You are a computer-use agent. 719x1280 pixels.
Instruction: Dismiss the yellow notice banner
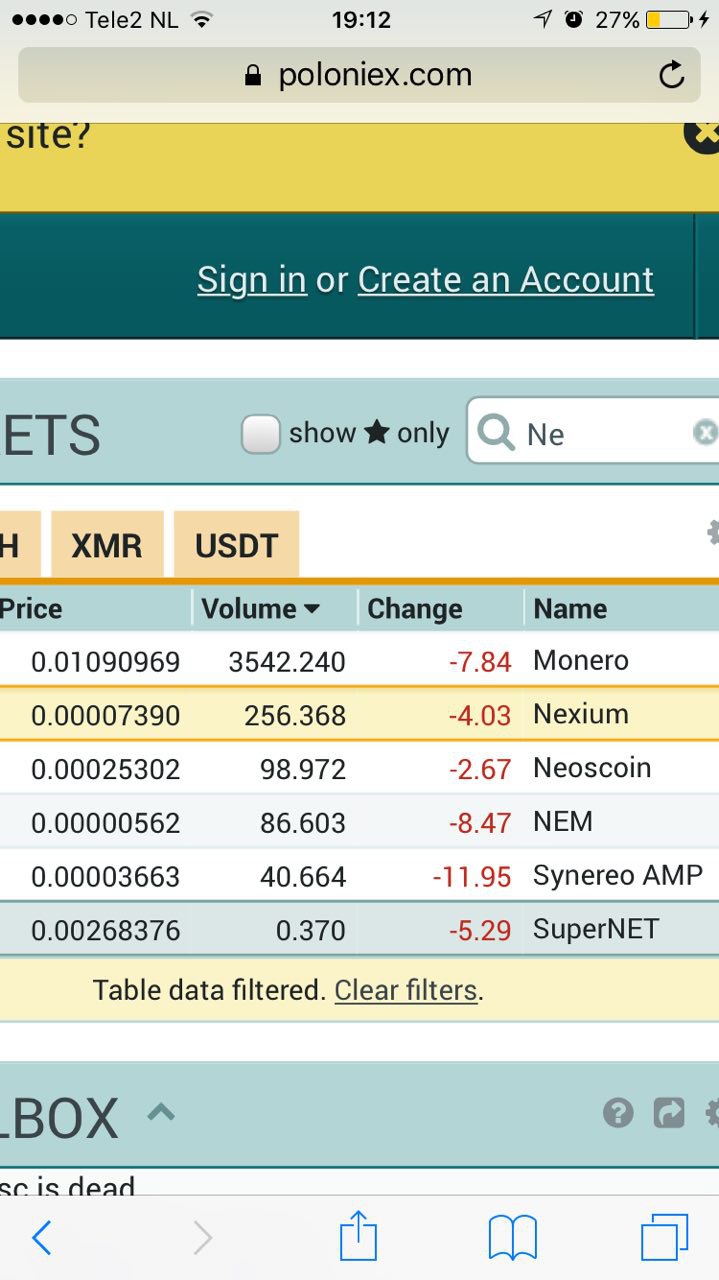704,134
